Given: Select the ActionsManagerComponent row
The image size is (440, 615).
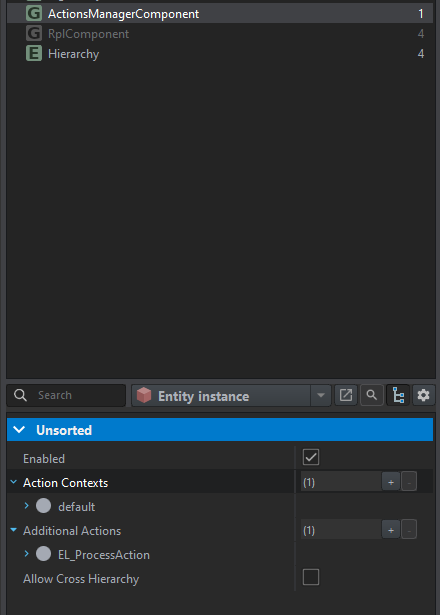Looking at the screenshot, I should 220,14.
